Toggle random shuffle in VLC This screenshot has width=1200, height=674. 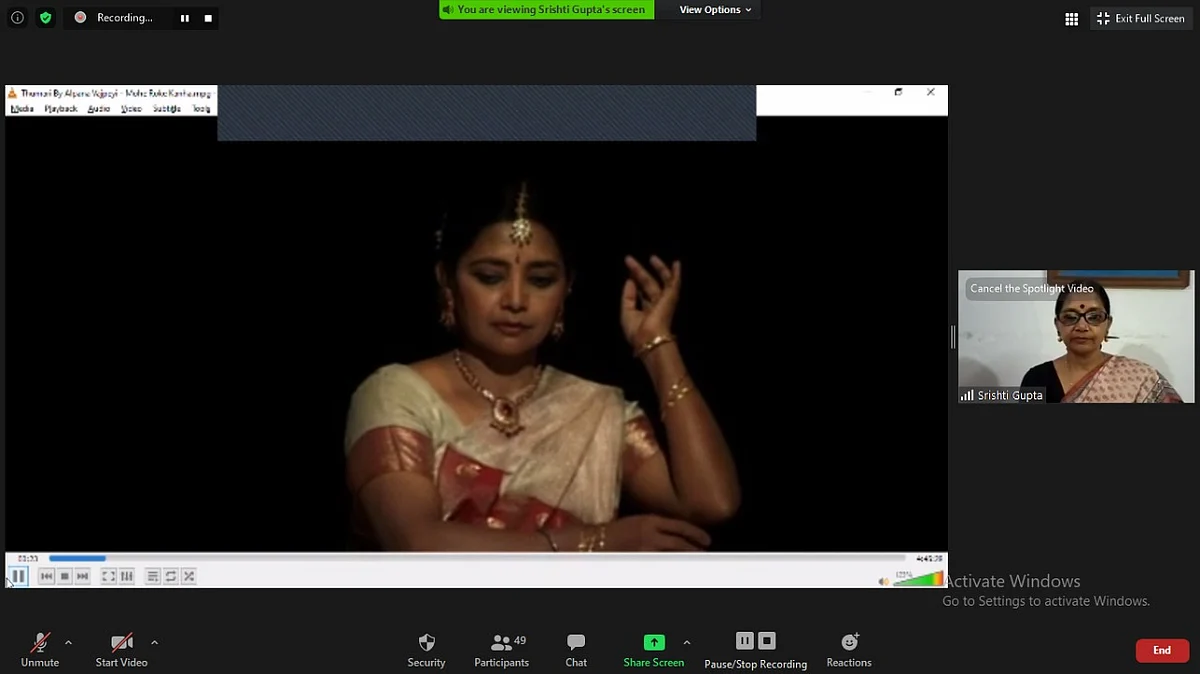tap(188, 576)
